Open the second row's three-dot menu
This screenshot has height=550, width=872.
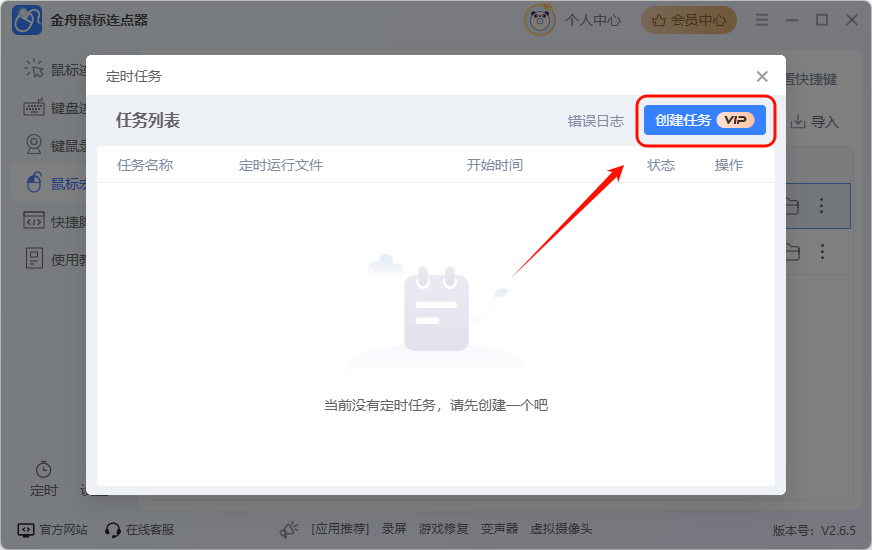click(x=822, y=251)
